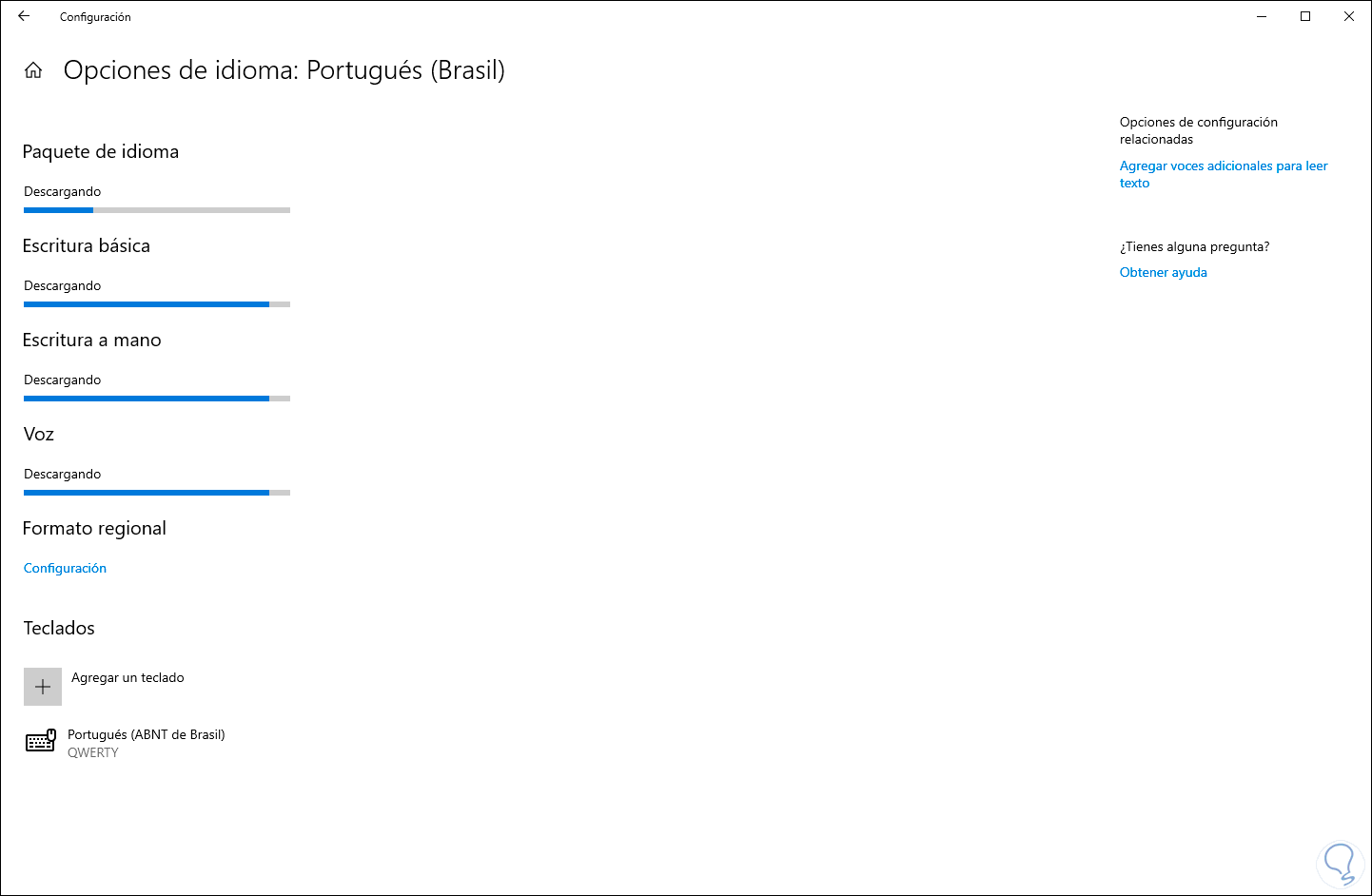This screenshot has height=896, width=1372.
Task: Close the Configuración window
Action: pyautogui.click(x=1349, y=16)
